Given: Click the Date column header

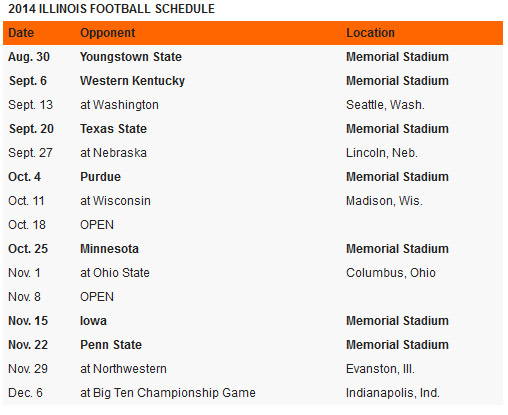Looking at the screenshot, I should click(x=21, y=33).
